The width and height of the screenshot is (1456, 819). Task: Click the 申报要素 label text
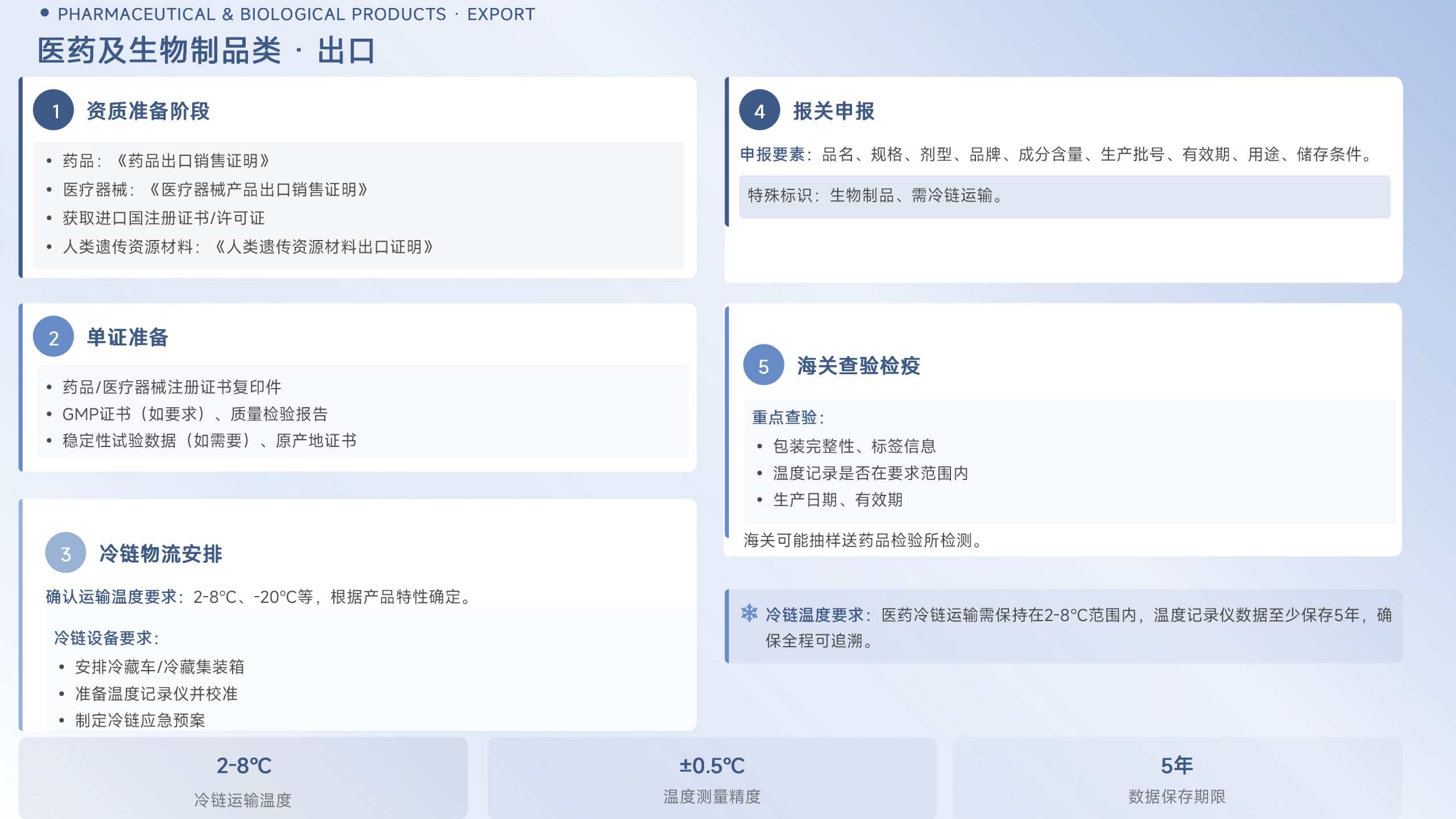772,154
